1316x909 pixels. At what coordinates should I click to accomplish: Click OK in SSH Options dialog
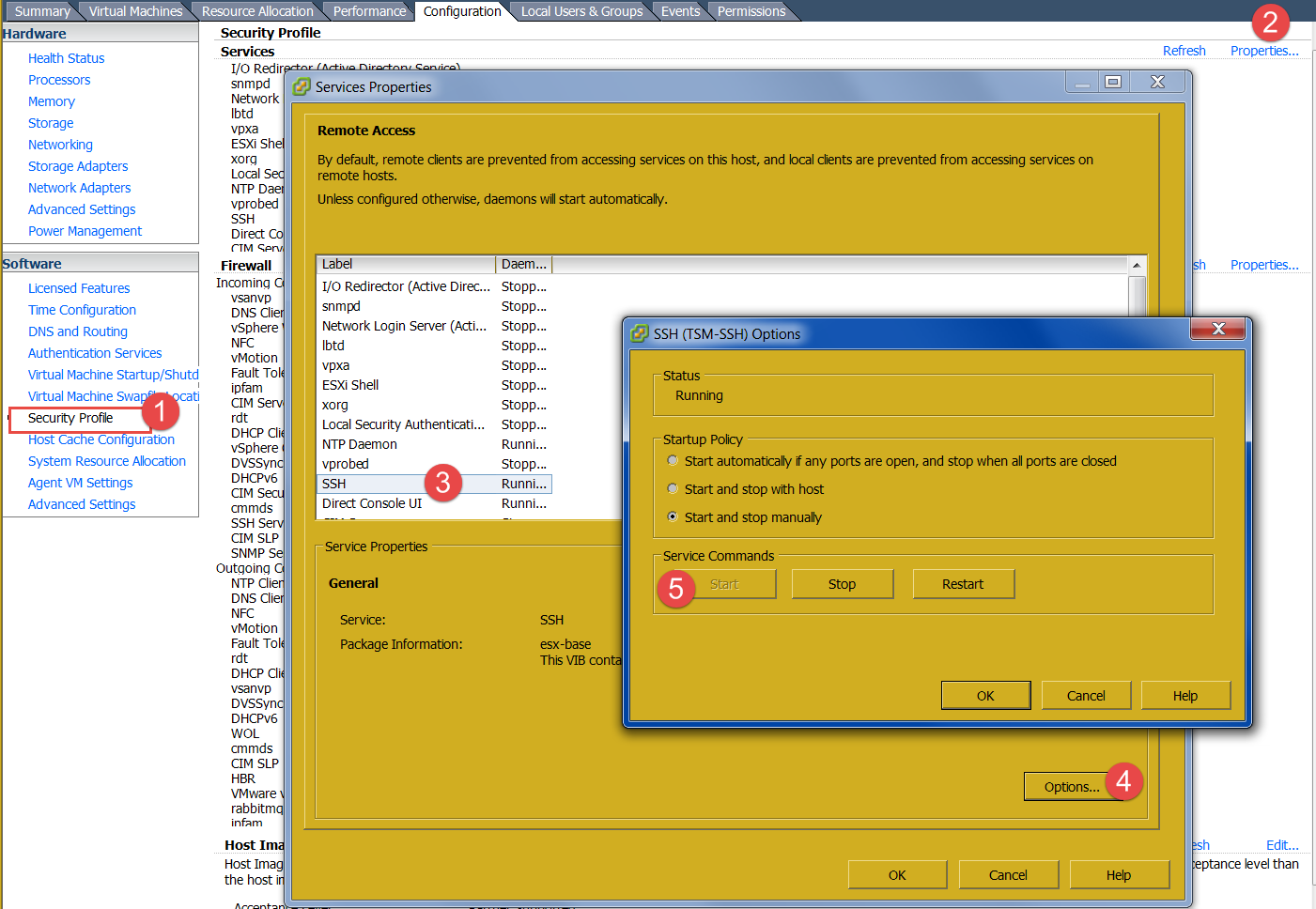pyautogui.click(x=985, y=696)
